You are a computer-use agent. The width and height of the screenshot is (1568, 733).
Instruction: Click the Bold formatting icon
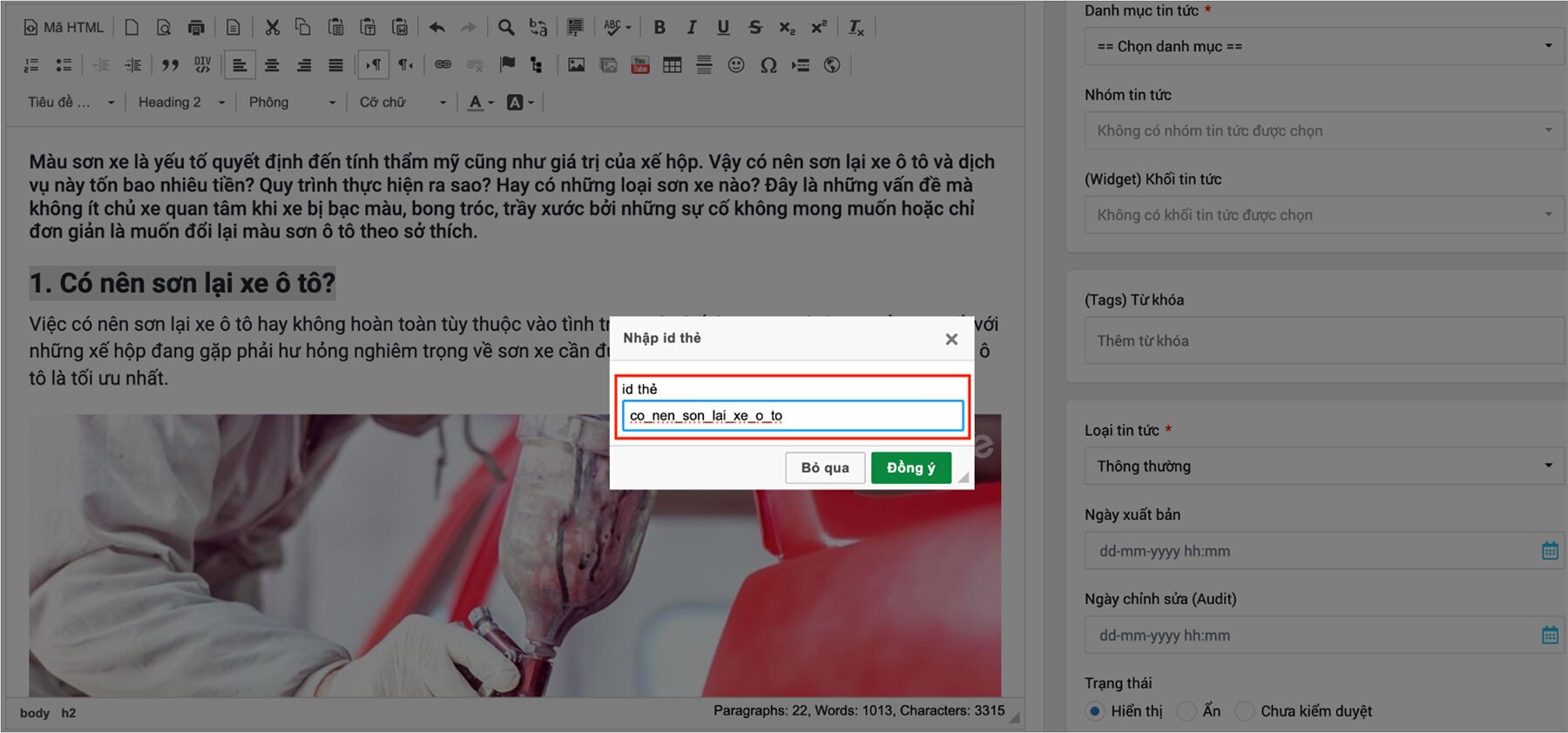(659, 28)
